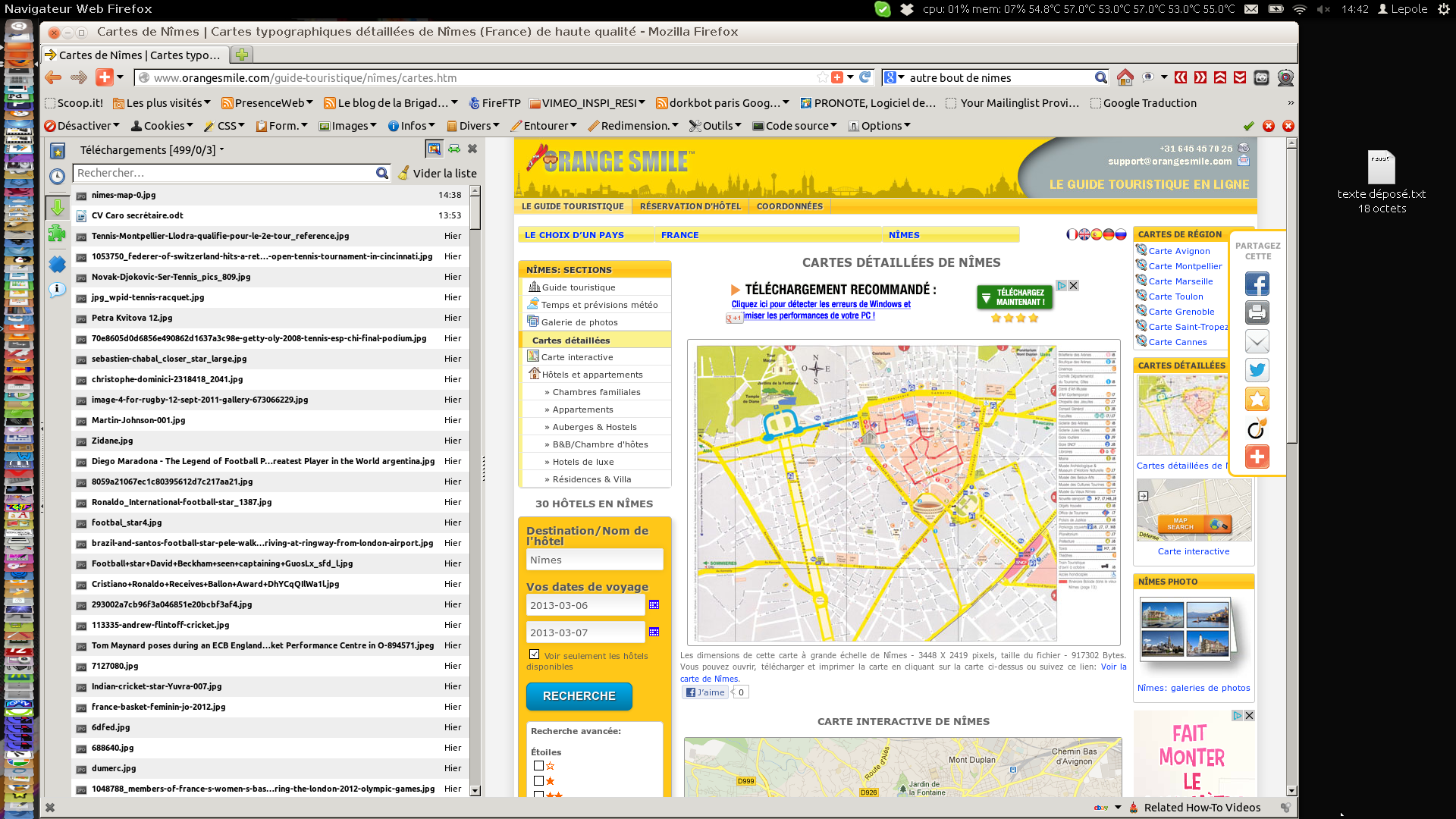Reload the page with refresh icon
Image resolution: width=1456 pixels, height=819 pixels.
pyautogui.click(x=864, y=77)
